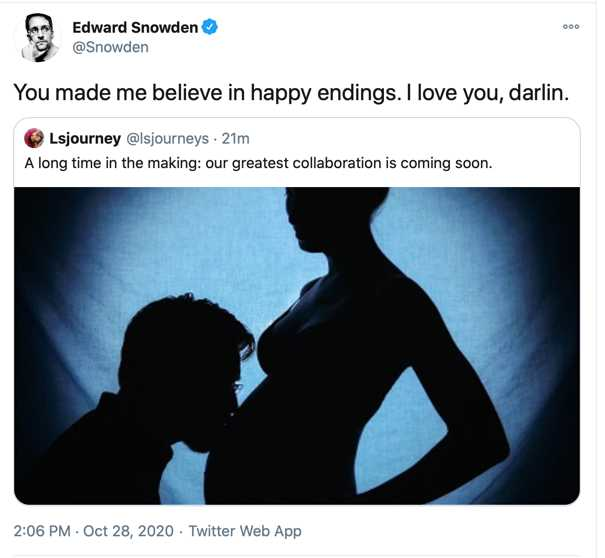
Task: Select the 'greatest collaboration is coming soon' text
Action: [x=362, y=163]
